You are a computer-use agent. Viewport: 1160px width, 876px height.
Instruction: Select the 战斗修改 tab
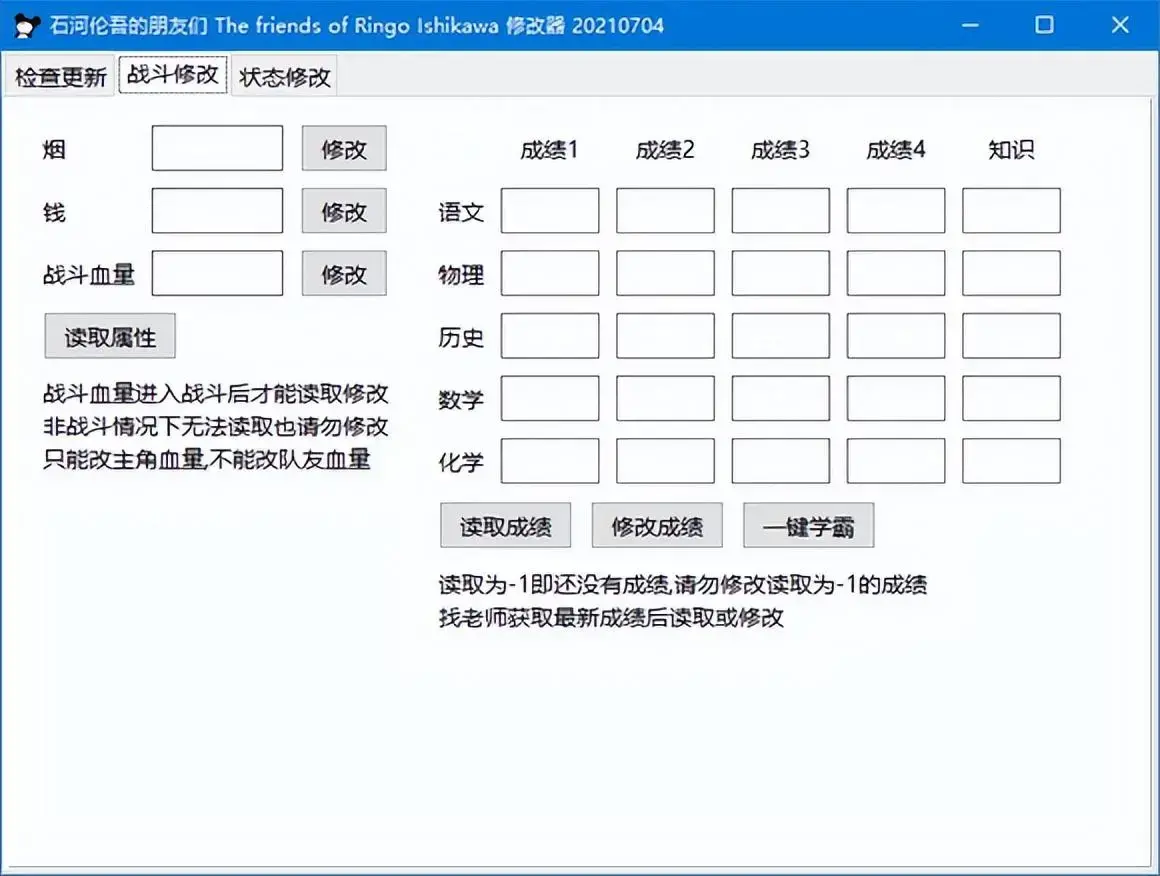[172, 74]
